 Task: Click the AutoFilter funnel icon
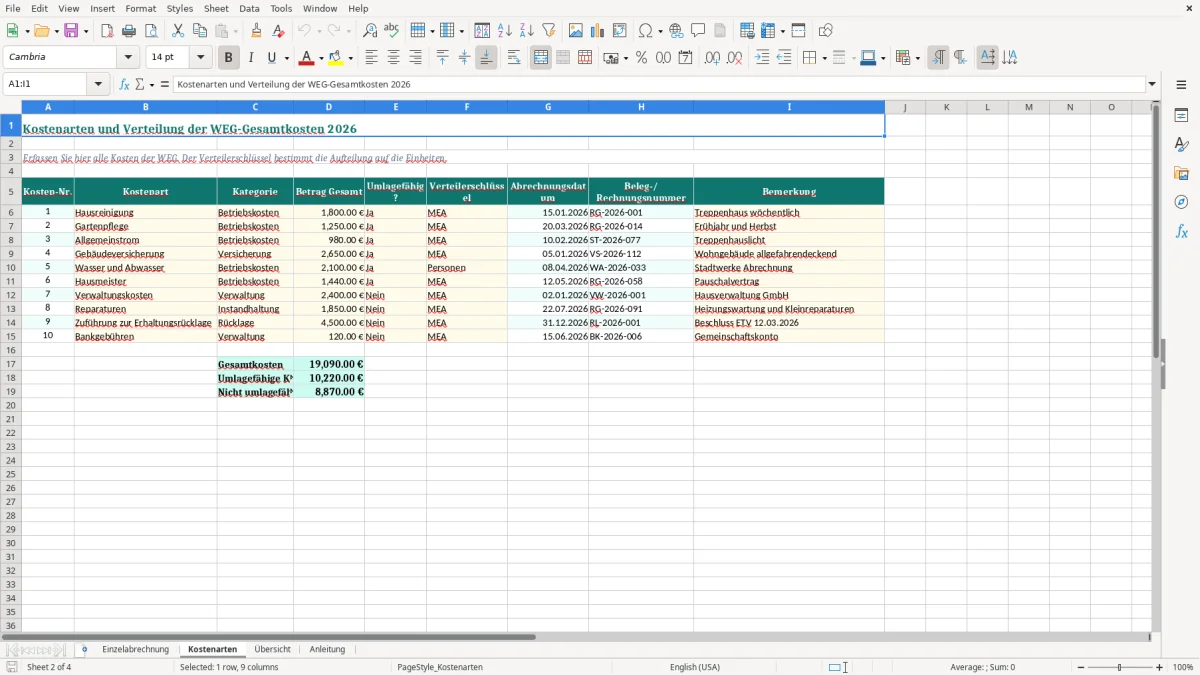click(x=549, y=31)
